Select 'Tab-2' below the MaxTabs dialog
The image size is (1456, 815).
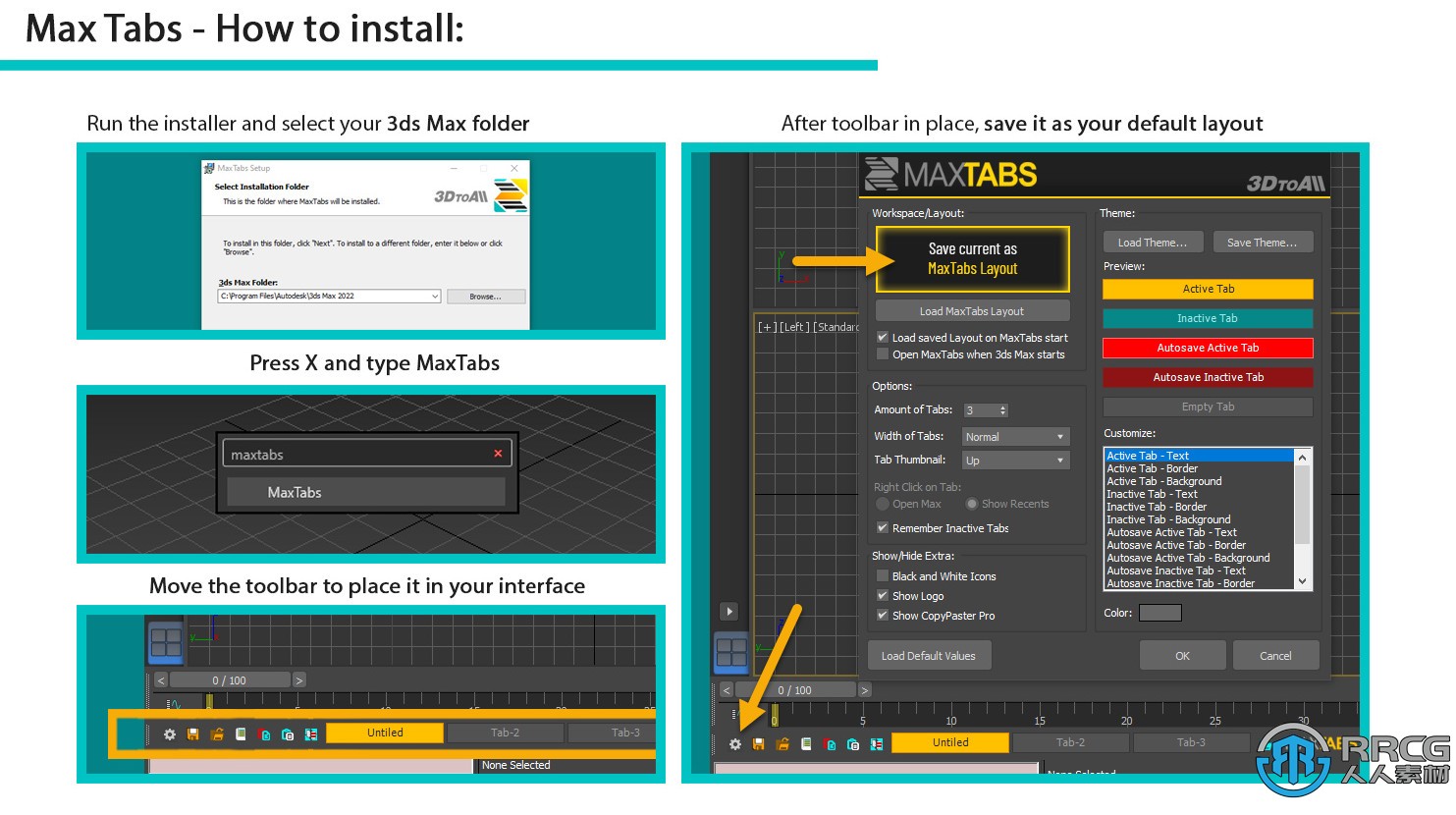point(1070,742)
